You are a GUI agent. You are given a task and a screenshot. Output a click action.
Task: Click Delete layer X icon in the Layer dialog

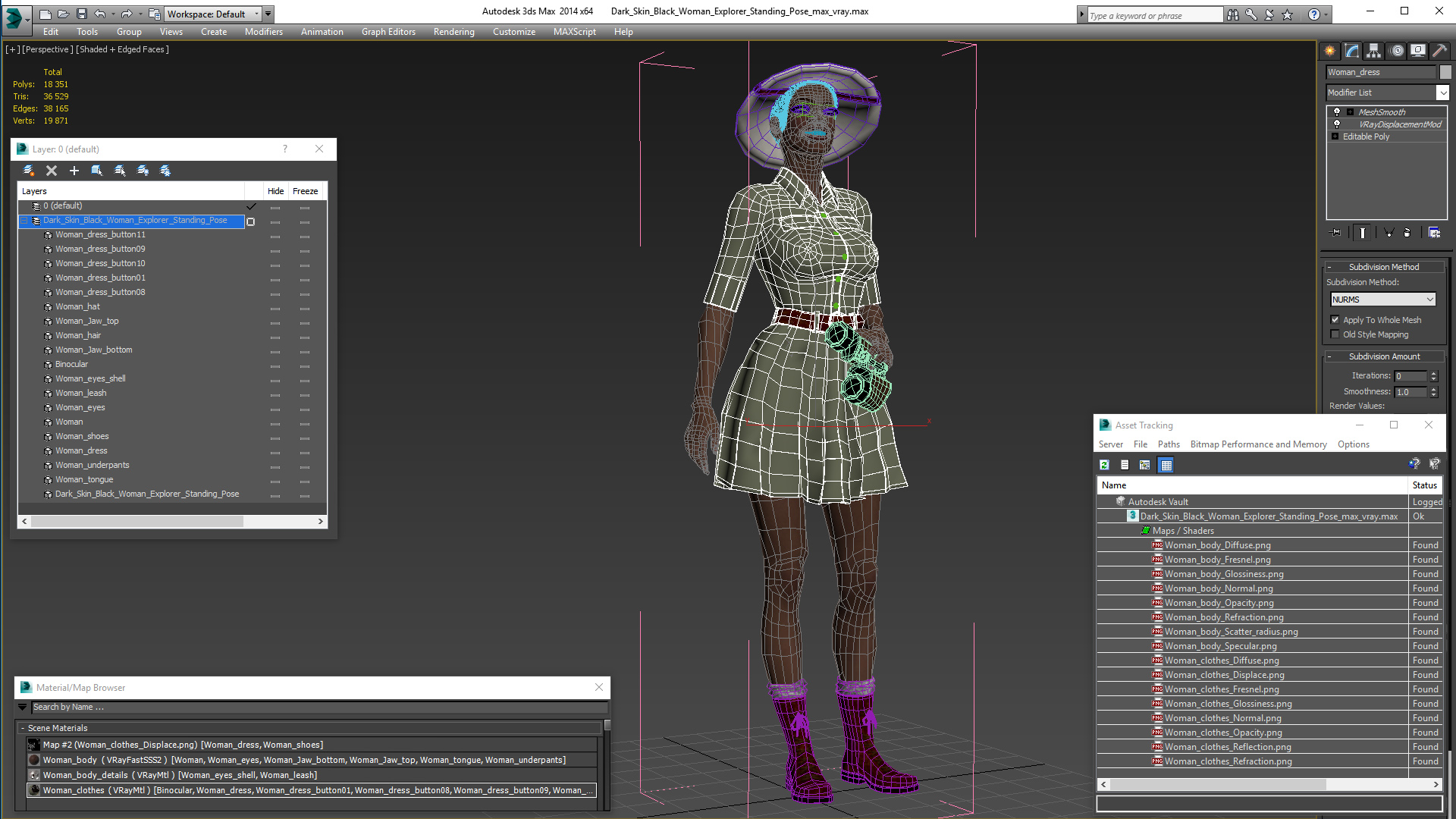click(x=52, y=171)
